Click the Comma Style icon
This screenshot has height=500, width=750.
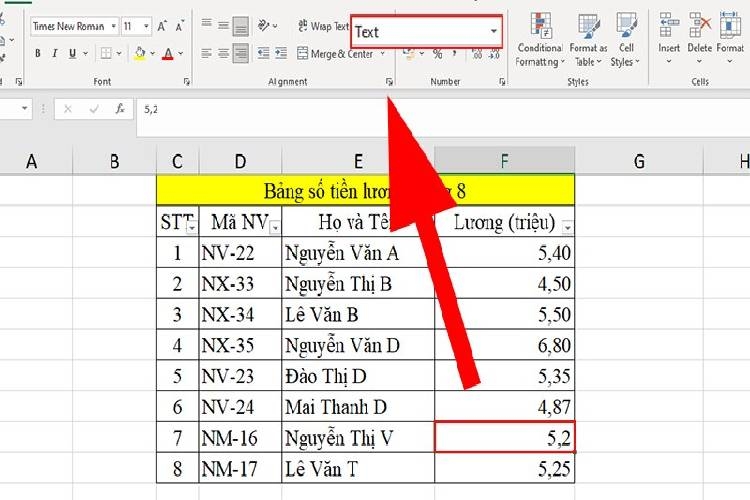pyautogui.click(x=454, y=54)
